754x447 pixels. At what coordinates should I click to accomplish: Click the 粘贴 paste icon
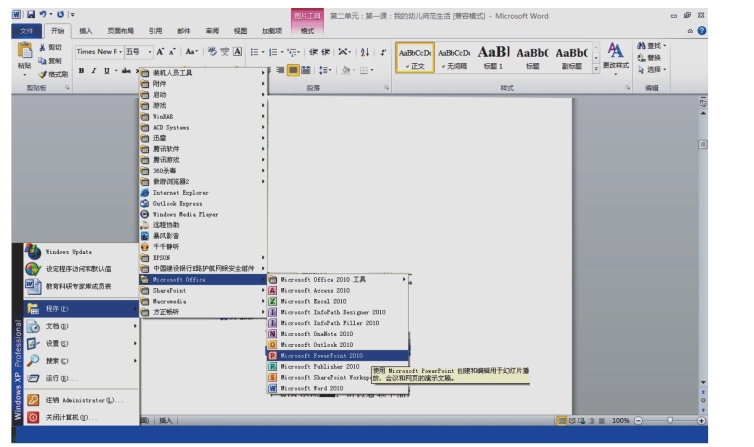pos(25,50)
